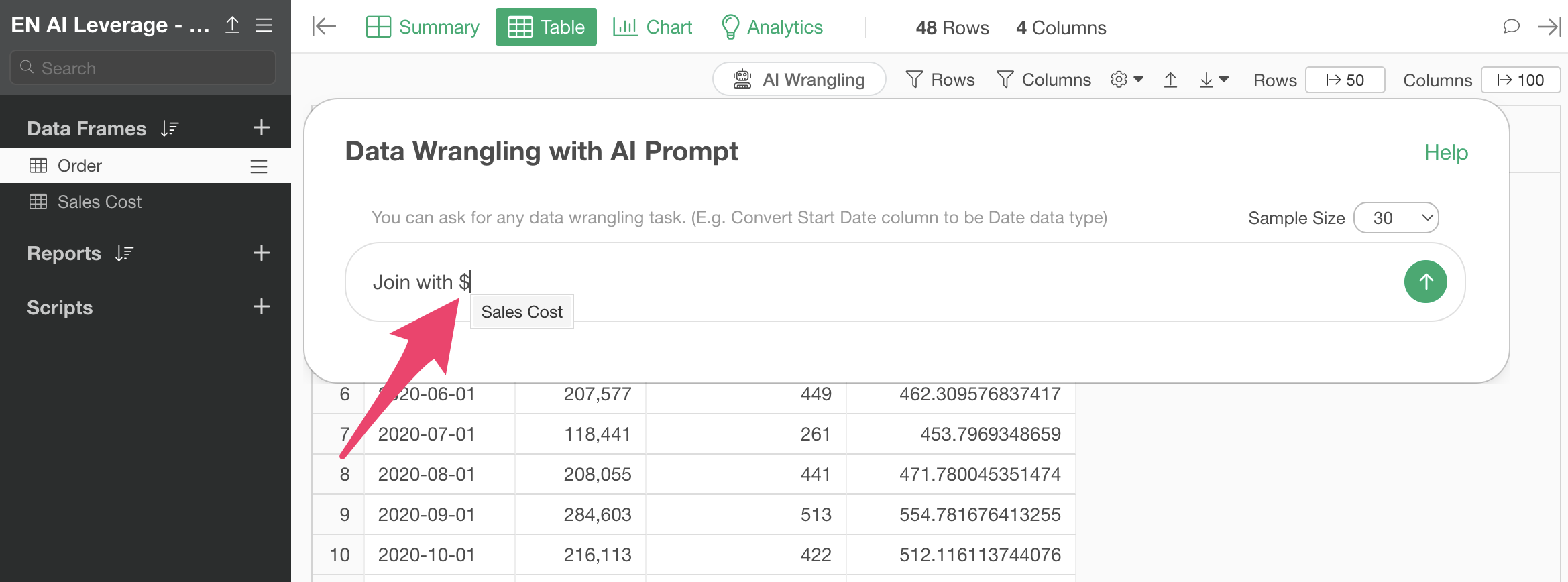Click the project export icon beside the title
The width and height of the screenshot is (1568, 582).
232,25
